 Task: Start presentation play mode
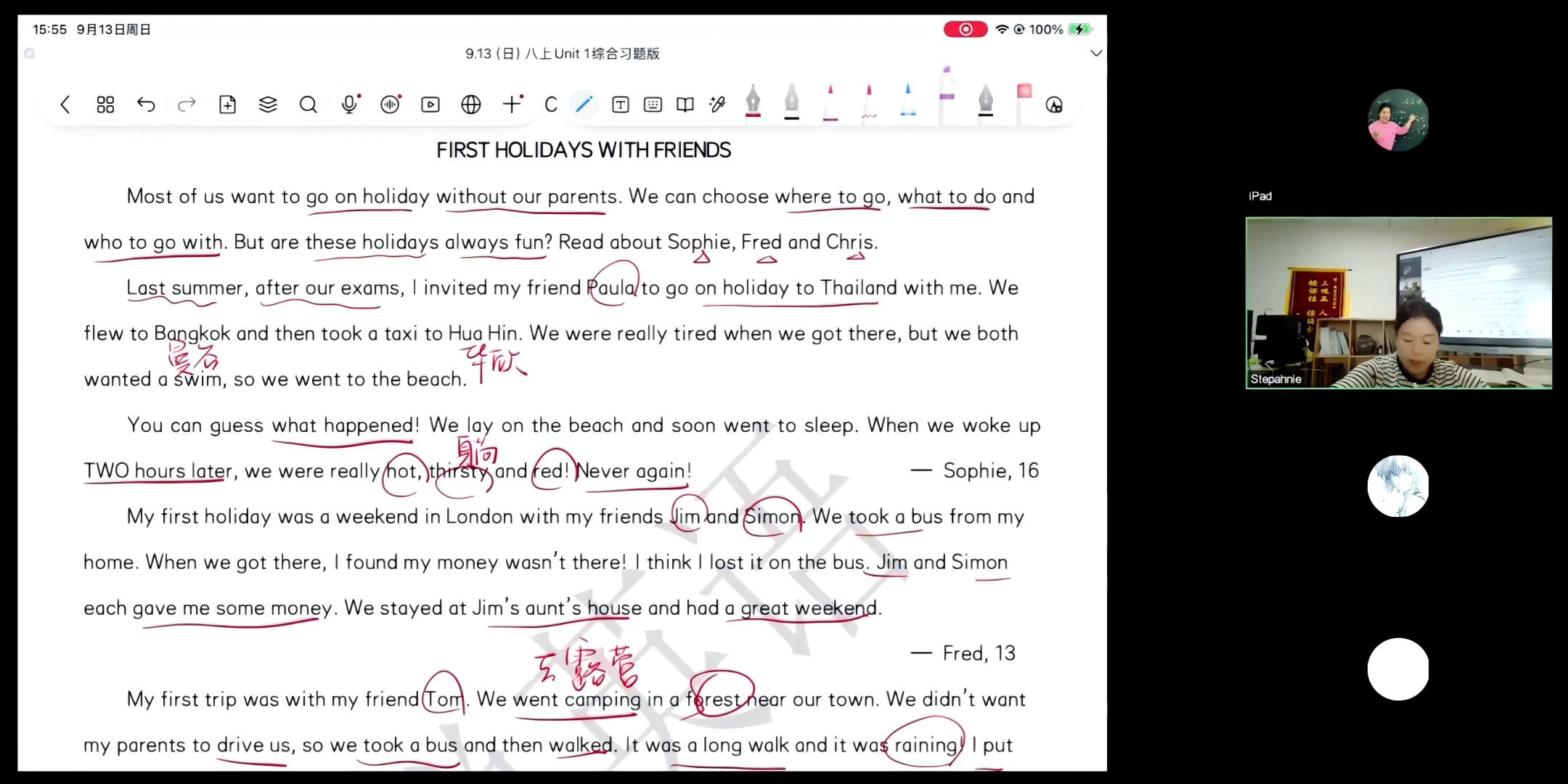430,105
